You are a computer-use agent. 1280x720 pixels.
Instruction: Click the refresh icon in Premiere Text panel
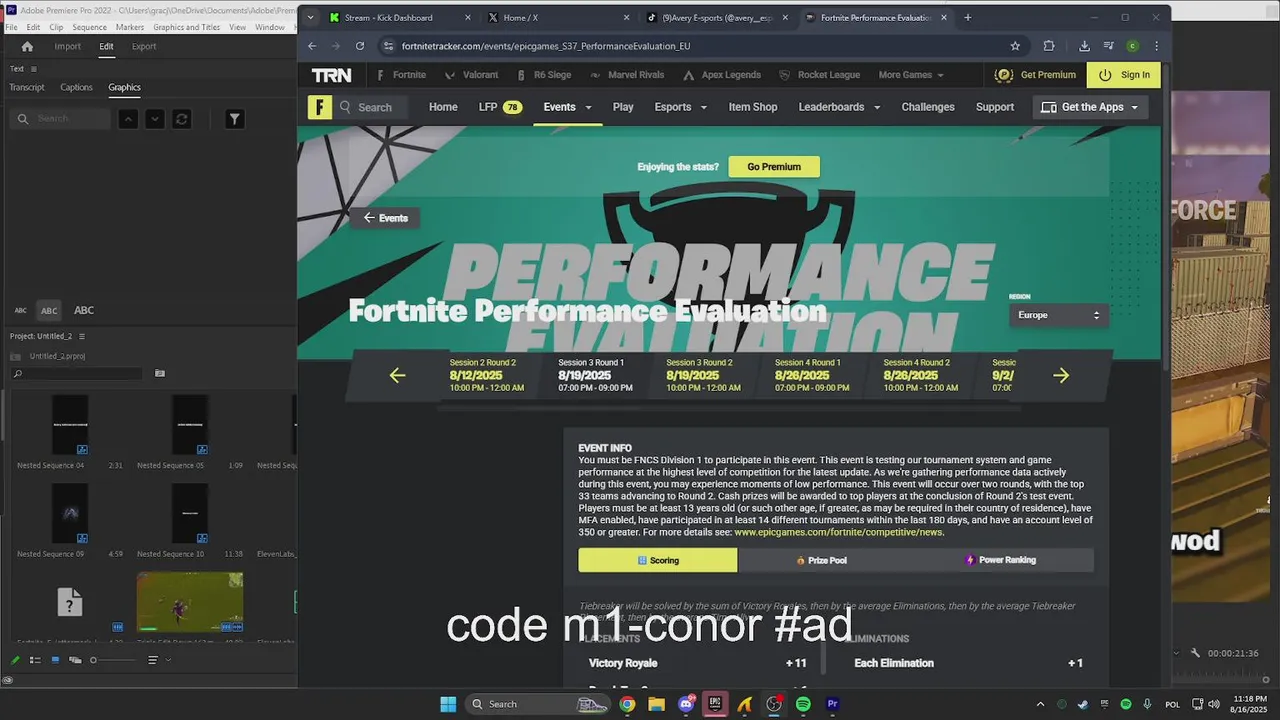pos(181,119)
